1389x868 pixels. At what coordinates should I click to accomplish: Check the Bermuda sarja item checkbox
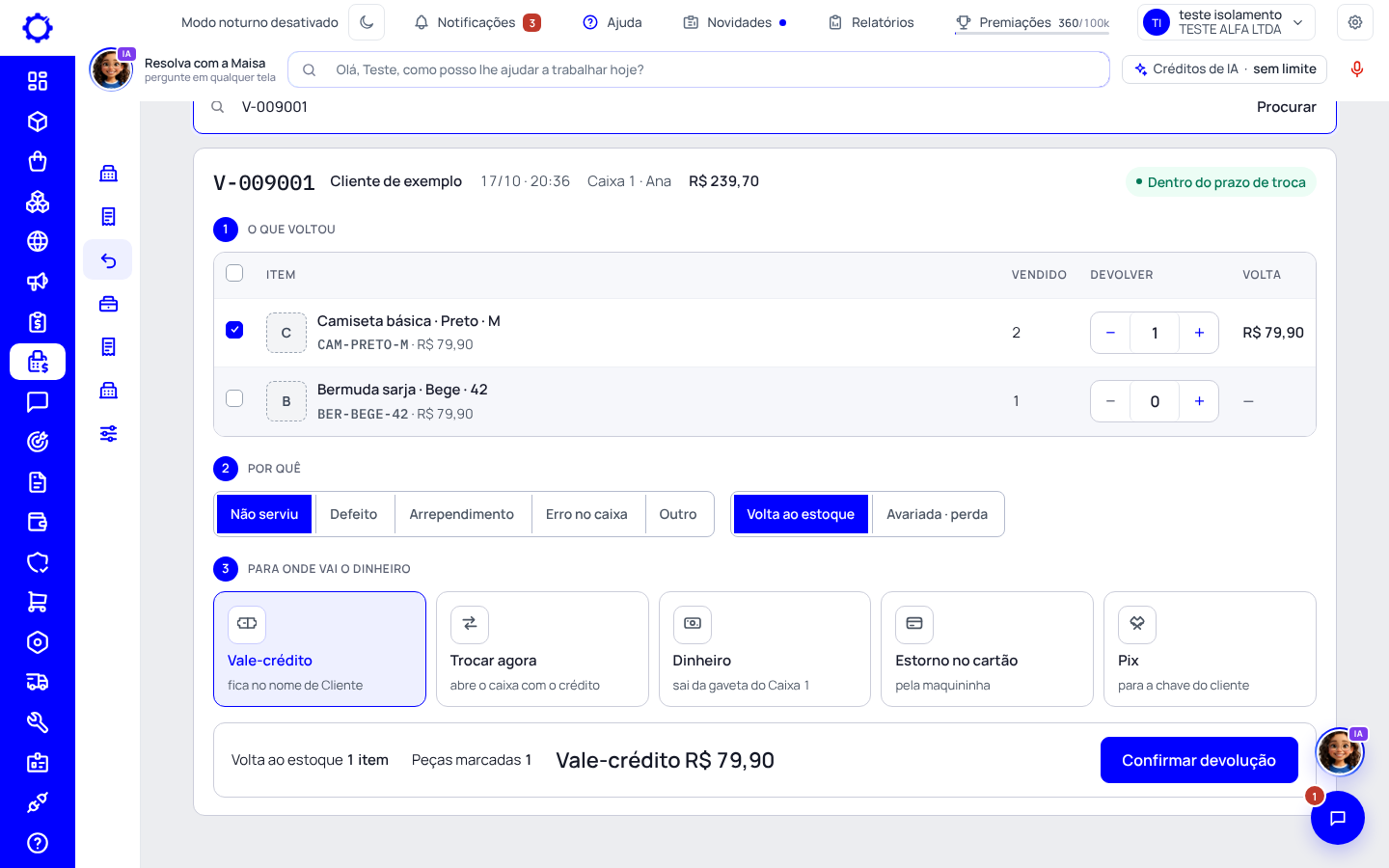point(234,398)
